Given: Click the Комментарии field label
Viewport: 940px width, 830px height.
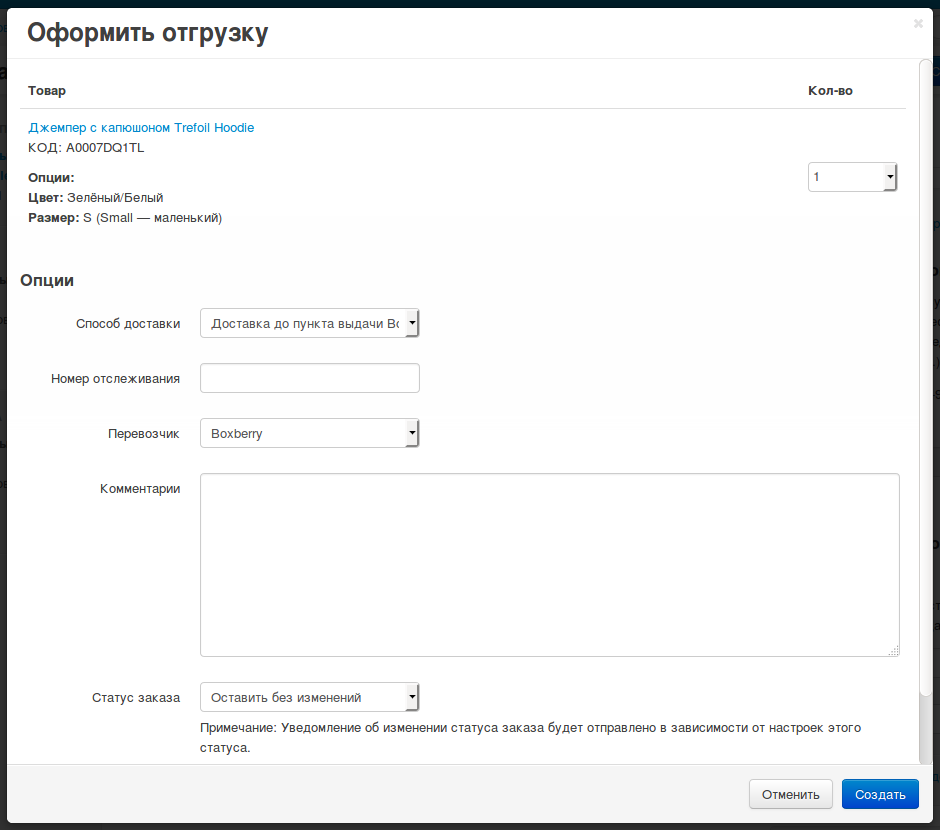Looking at the screenshot, I should pyautogui.click(x=140, y=488).
